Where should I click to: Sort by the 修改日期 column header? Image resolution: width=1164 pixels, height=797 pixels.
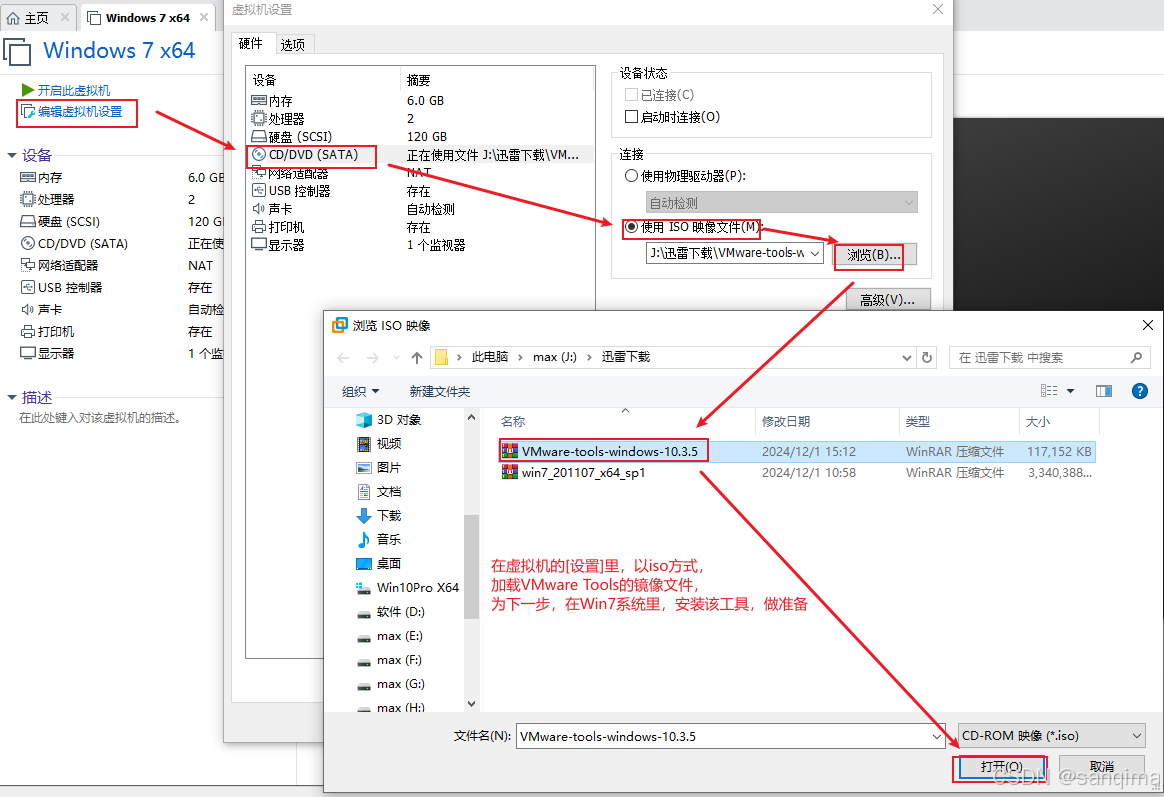tap(785, 422)
